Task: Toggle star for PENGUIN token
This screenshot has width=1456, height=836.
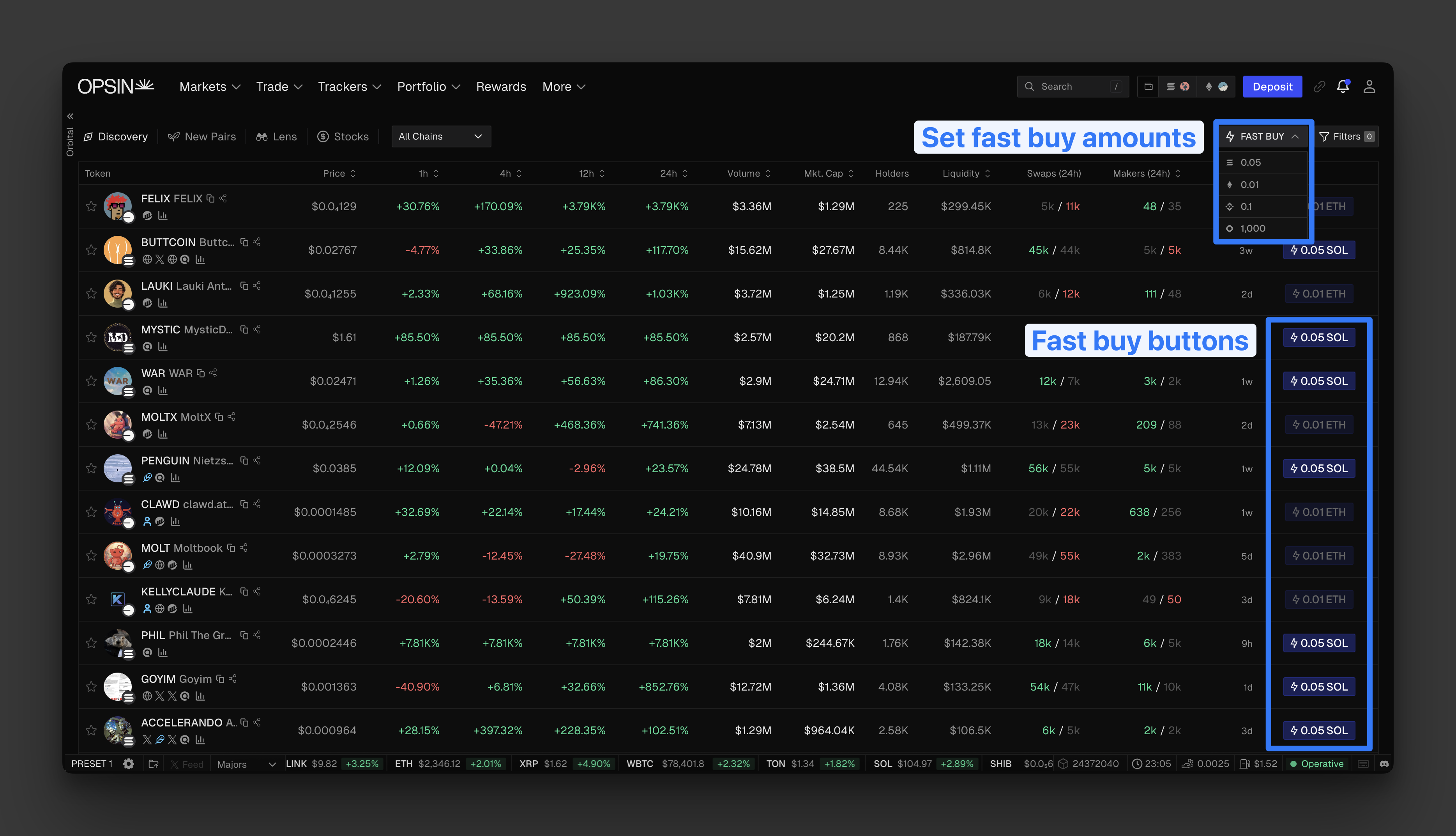Action: (x=91, y=468)
